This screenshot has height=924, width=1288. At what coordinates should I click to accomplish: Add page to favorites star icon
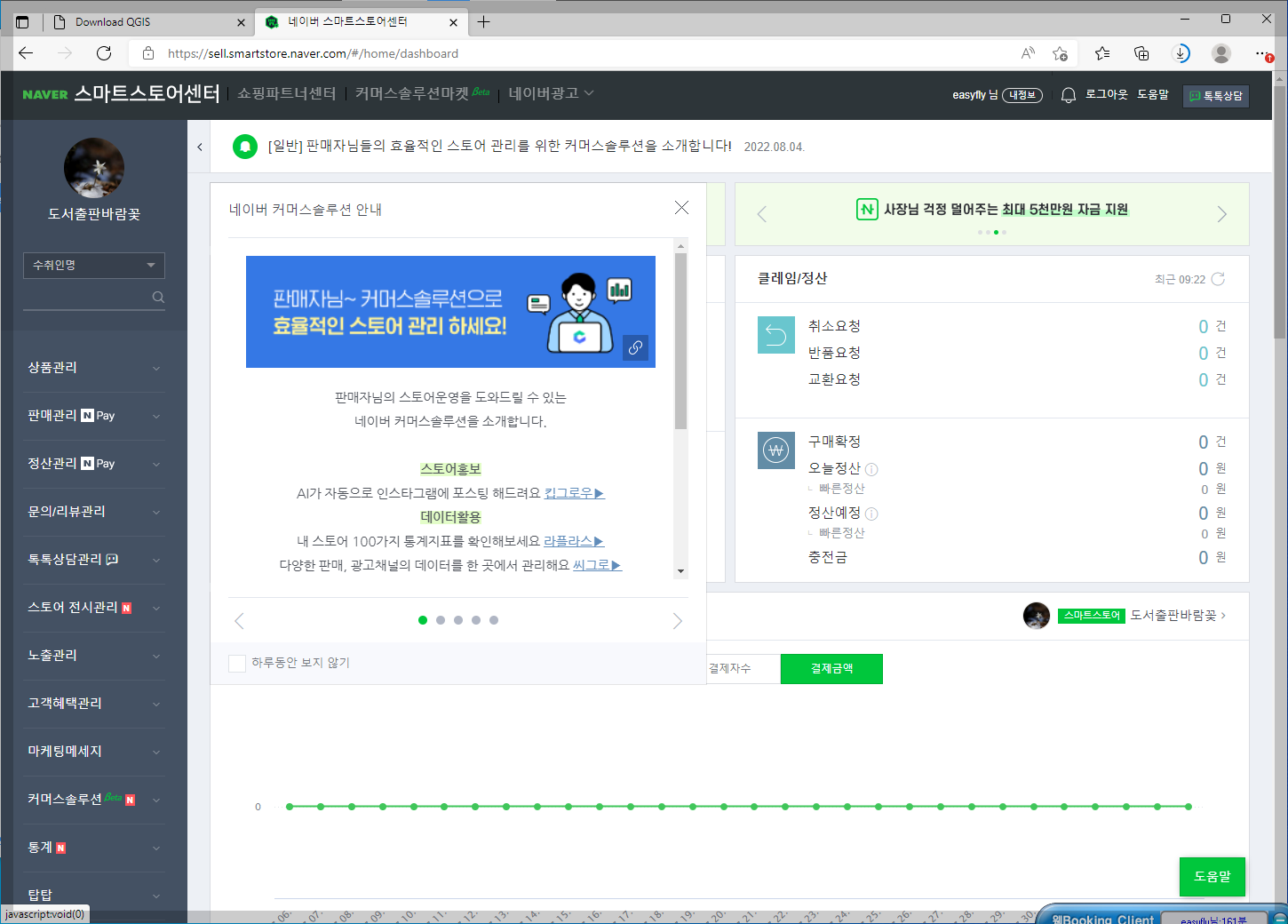pyautogui.click(x=1060, y=53)
